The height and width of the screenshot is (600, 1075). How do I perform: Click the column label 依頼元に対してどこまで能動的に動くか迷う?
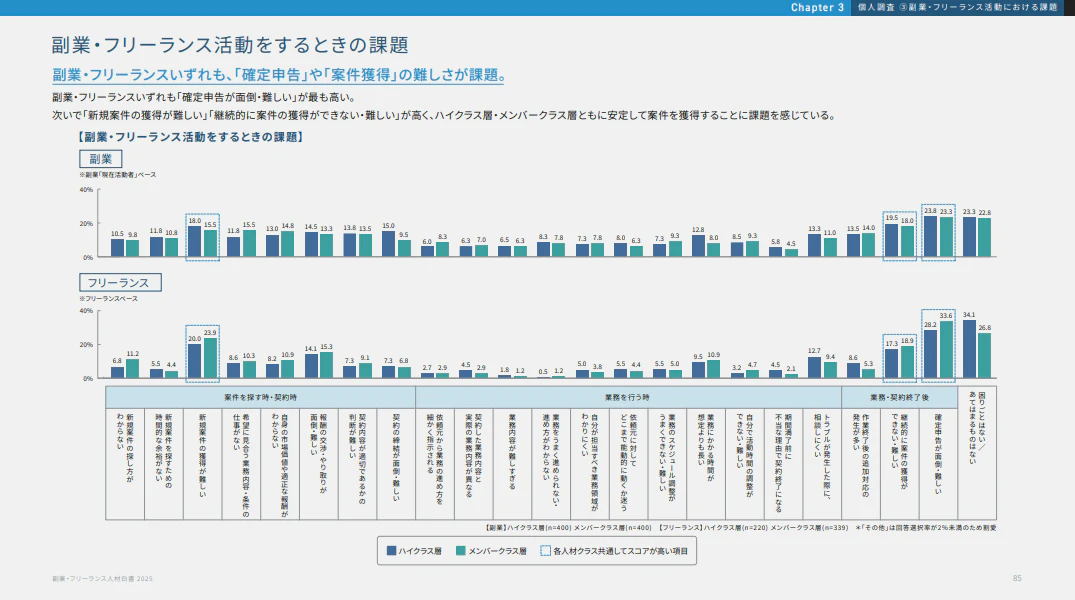(628, 461)
